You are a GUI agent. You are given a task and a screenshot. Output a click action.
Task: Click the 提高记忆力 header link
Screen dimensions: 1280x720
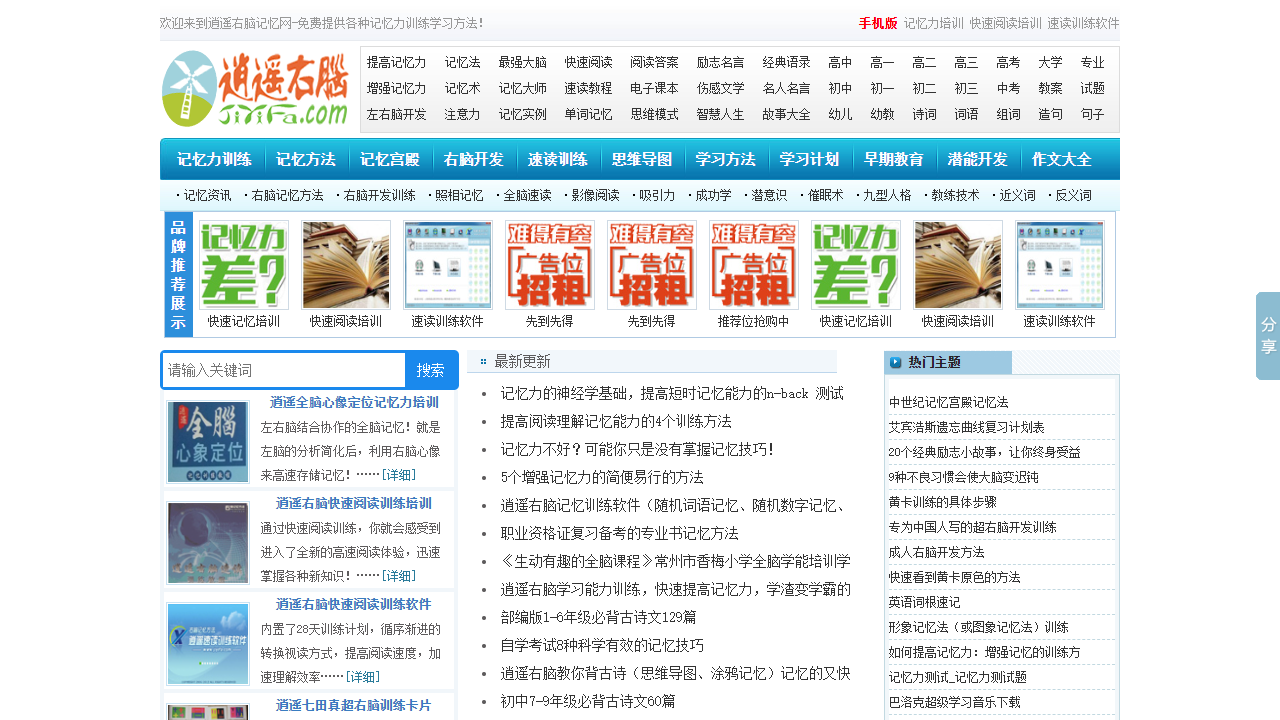coord(397,62)
